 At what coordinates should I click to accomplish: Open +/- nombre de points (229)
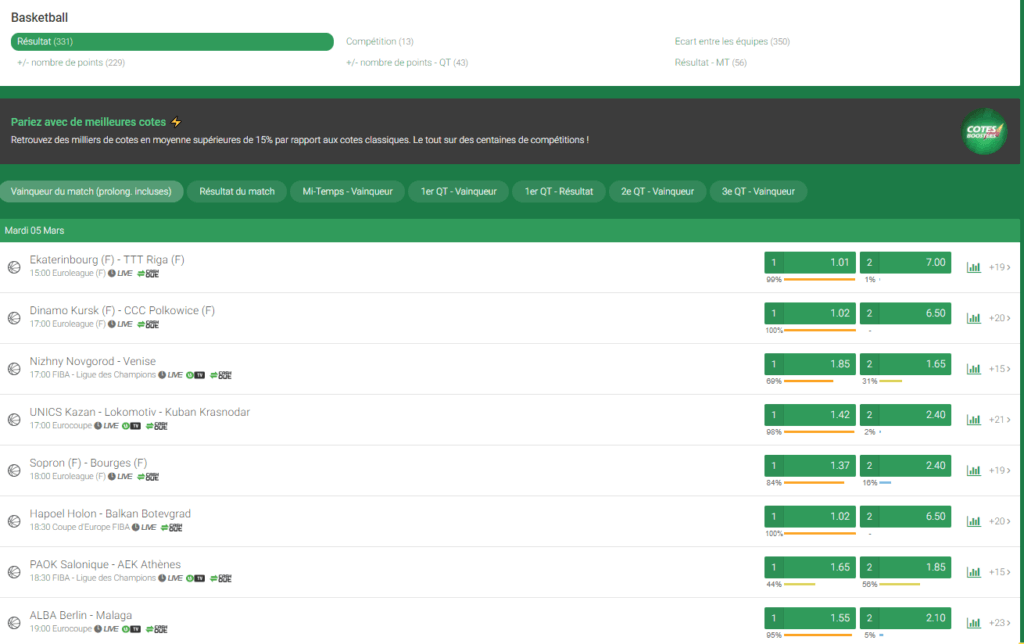(71, 63)
